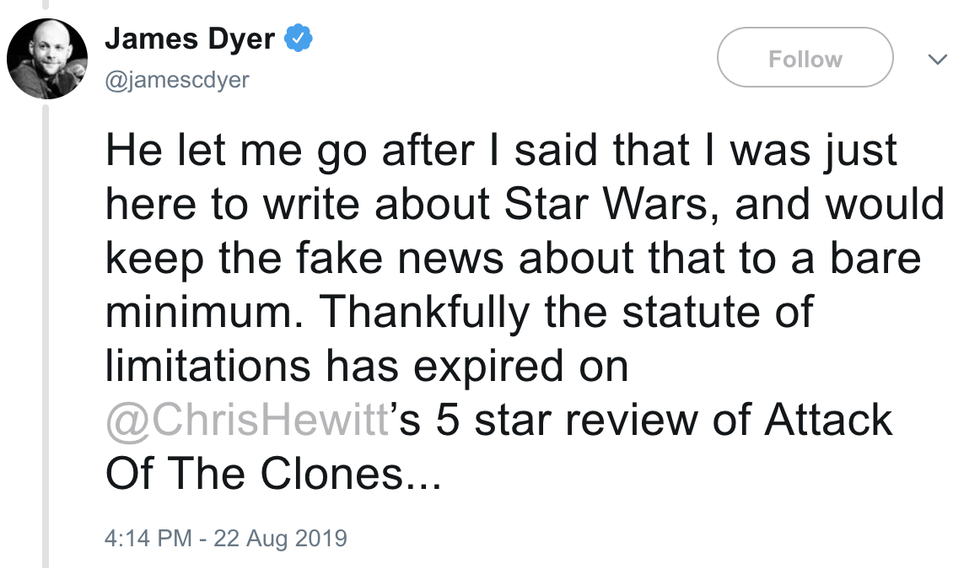Expand the tweet options chevron
This screenshot has height=568, width=980.
937,60
